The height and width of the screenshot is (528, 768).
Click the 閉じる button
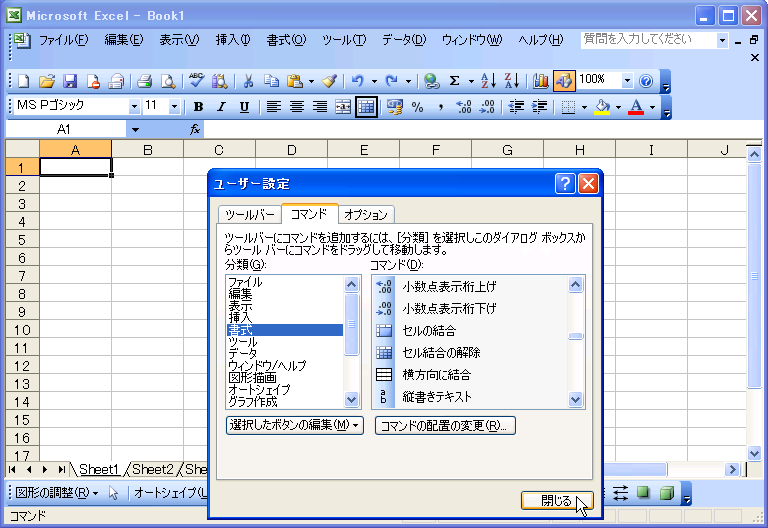pyautogui.click(x=557, y=501)
